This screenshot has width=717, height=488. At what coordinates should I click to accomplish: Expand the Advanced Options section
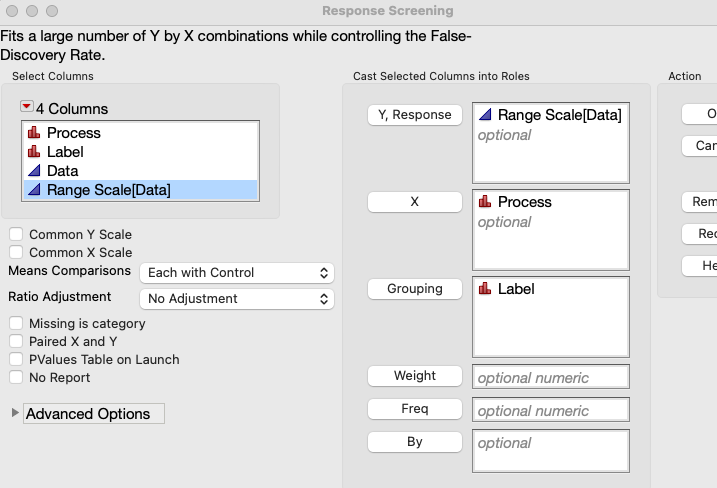pos(15,414)
